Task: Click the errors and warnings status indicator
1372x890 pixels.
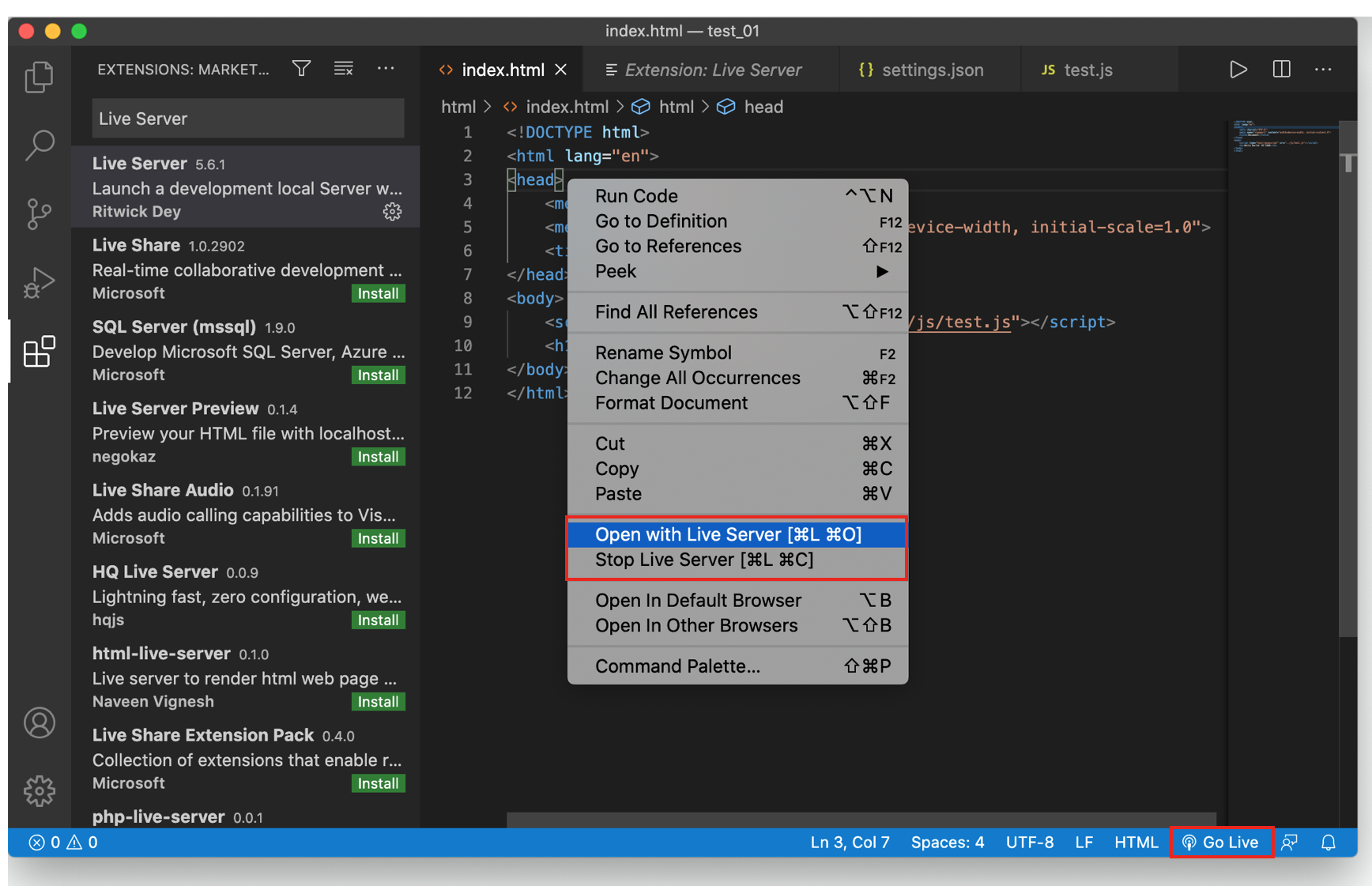Action: [x=63, y=842]
